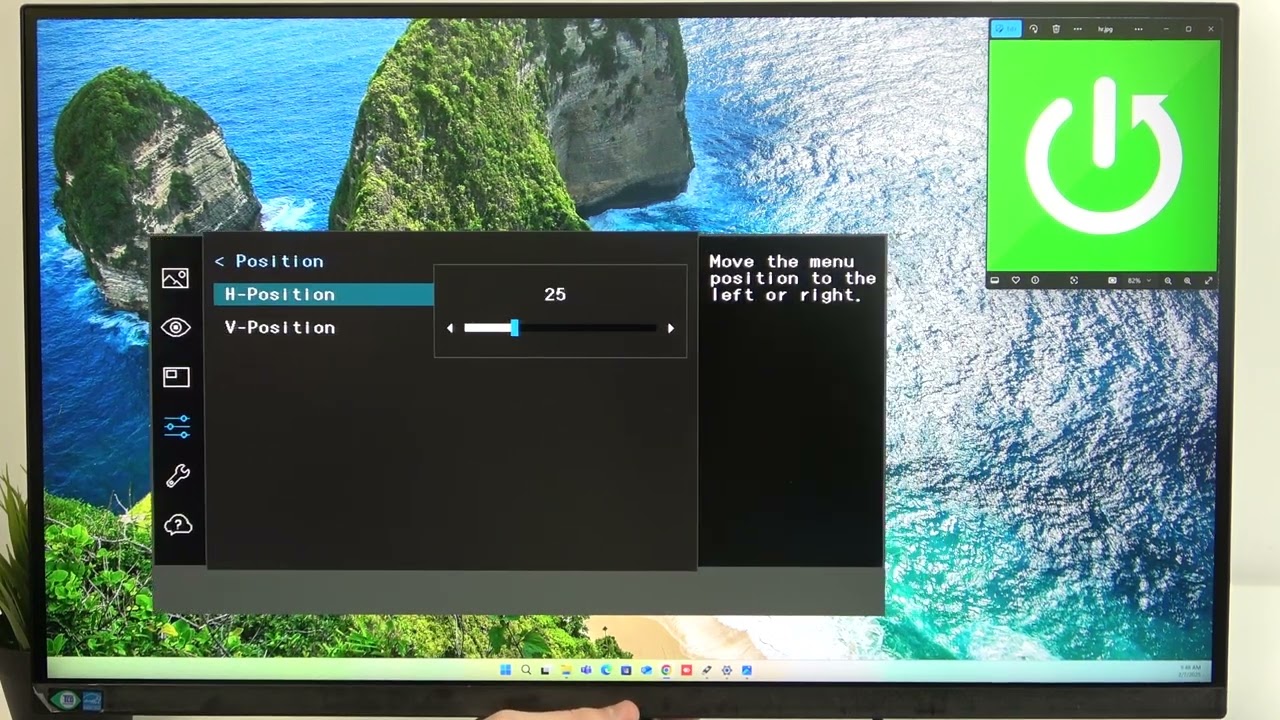Click the fit-to-window icon beside 82%
The image size is (1280, 720).
[x=1112, y=280]
